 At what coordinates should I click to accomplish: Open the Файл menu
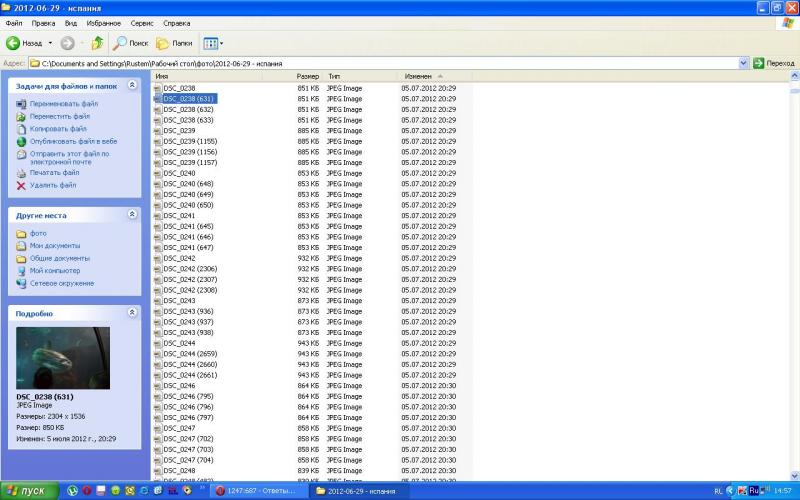pos(14,23)
